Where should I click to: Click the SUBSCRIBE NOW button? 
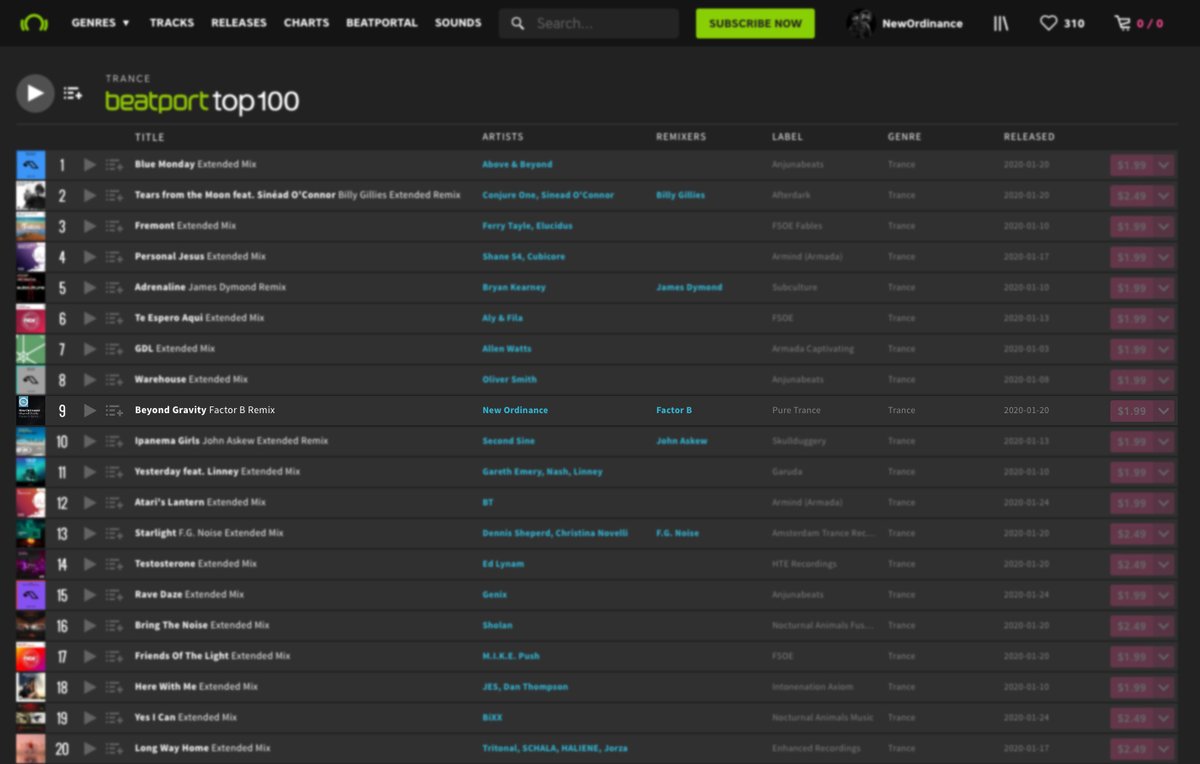coord(755,22)
